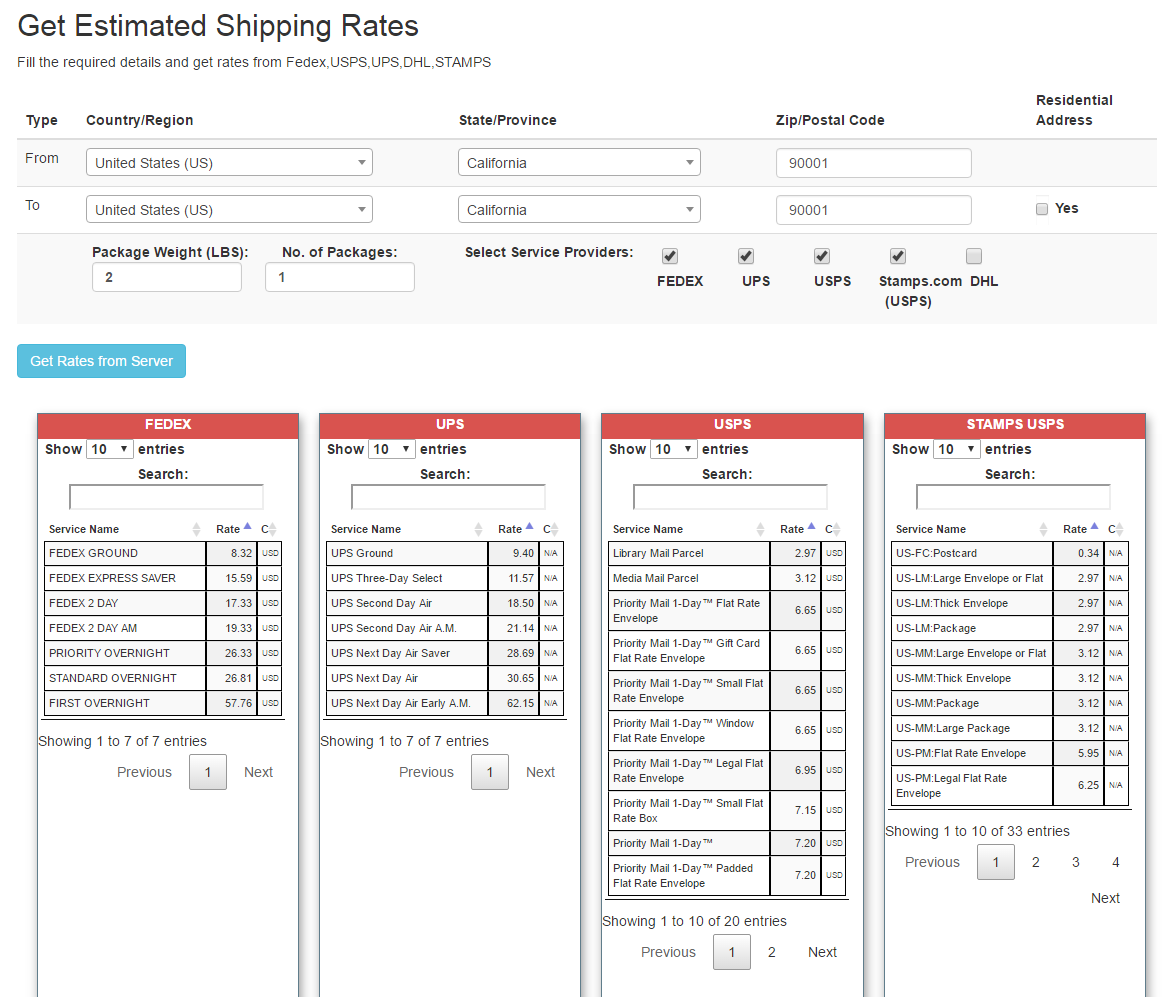The width and height of the screenshot is (1165, 997).
Task: Select the US-FC:Postcard row
Action: click(x=1010, y=553)
